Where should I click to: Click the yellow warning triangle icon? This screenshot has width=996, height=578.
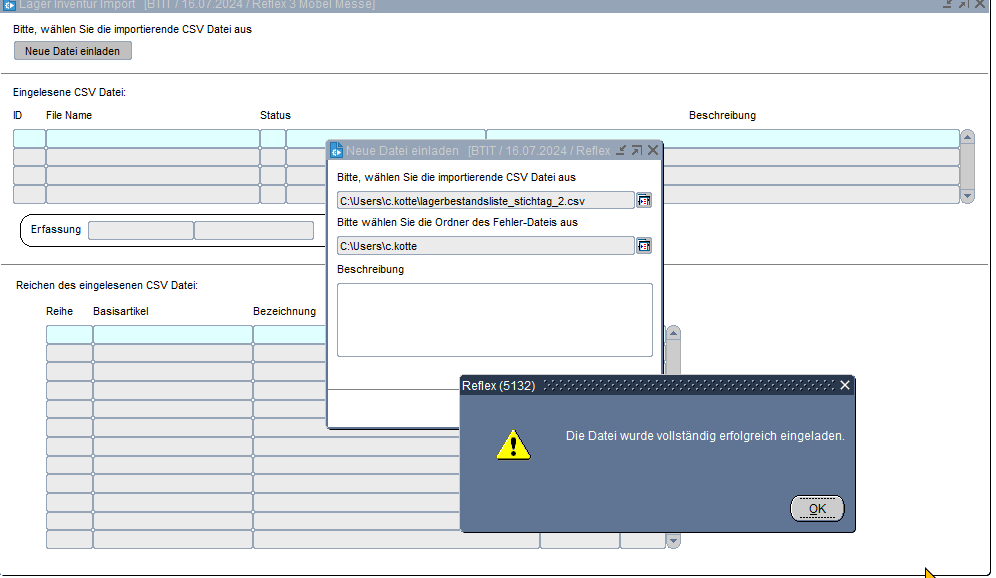(x=513, y=445)
